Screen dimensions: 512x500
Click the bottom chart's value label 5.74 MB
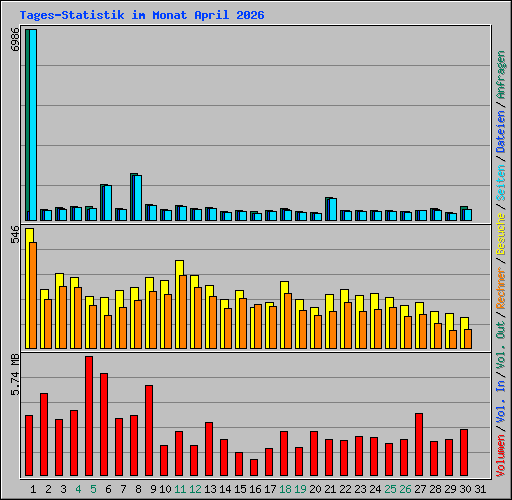click(15, 375)
